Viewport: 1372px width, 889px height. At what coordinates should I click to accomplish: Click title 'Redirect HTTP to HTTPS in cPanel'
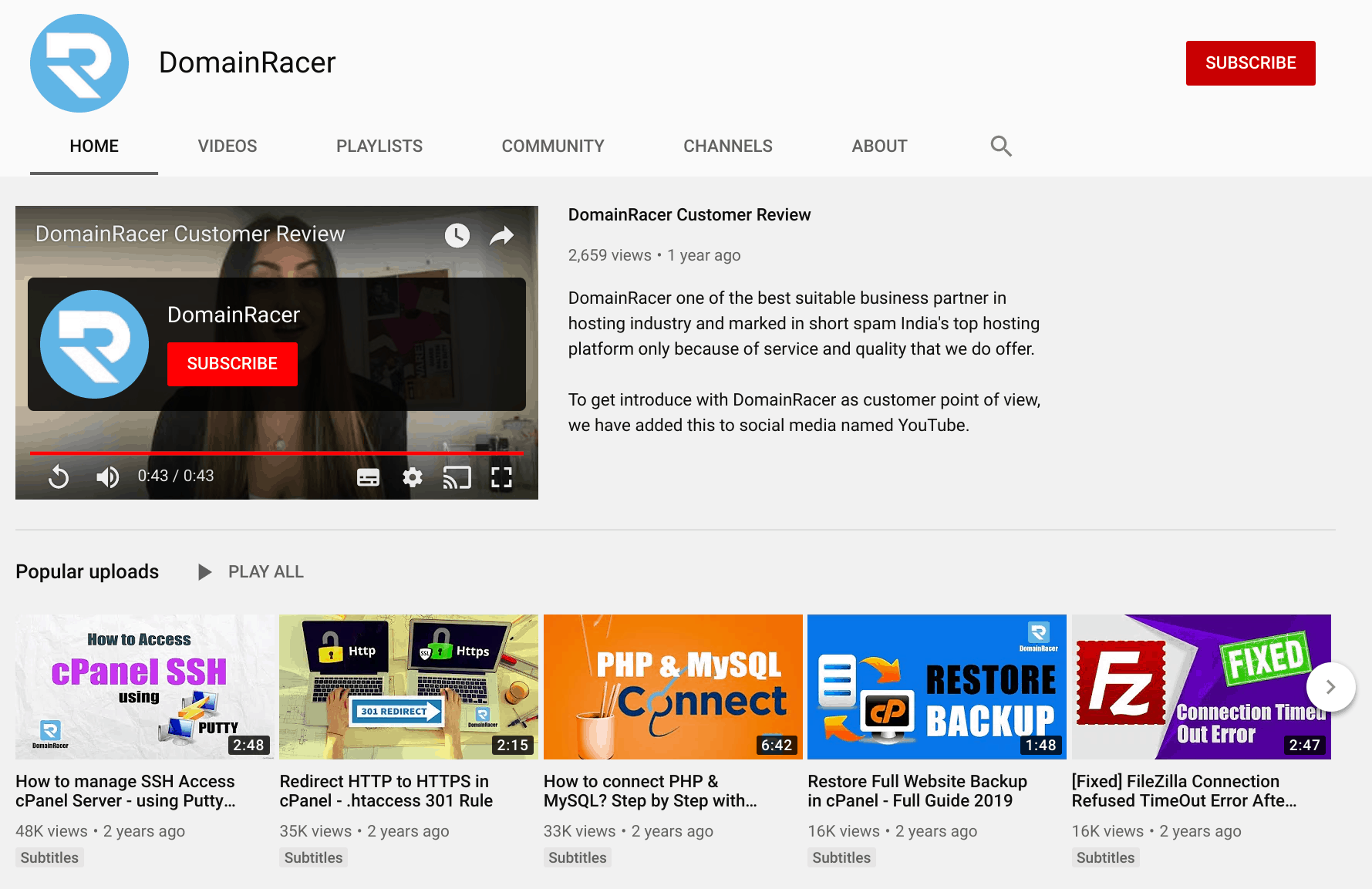point(386,791)
